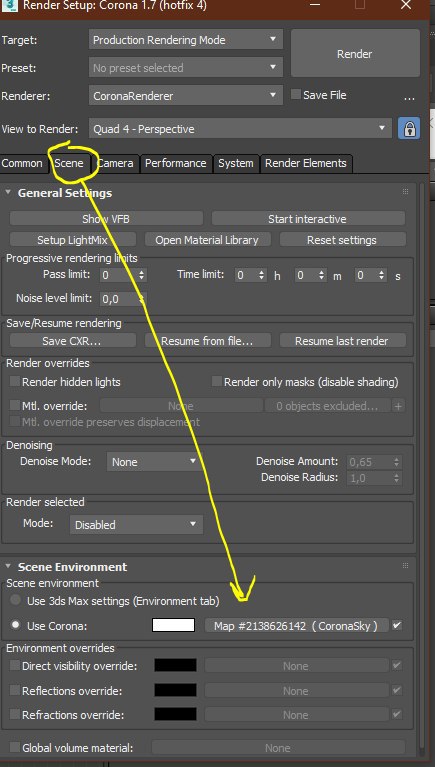Switch to the System tab
The height and width of the screenshot is (767, 435).
click(236, 163)
